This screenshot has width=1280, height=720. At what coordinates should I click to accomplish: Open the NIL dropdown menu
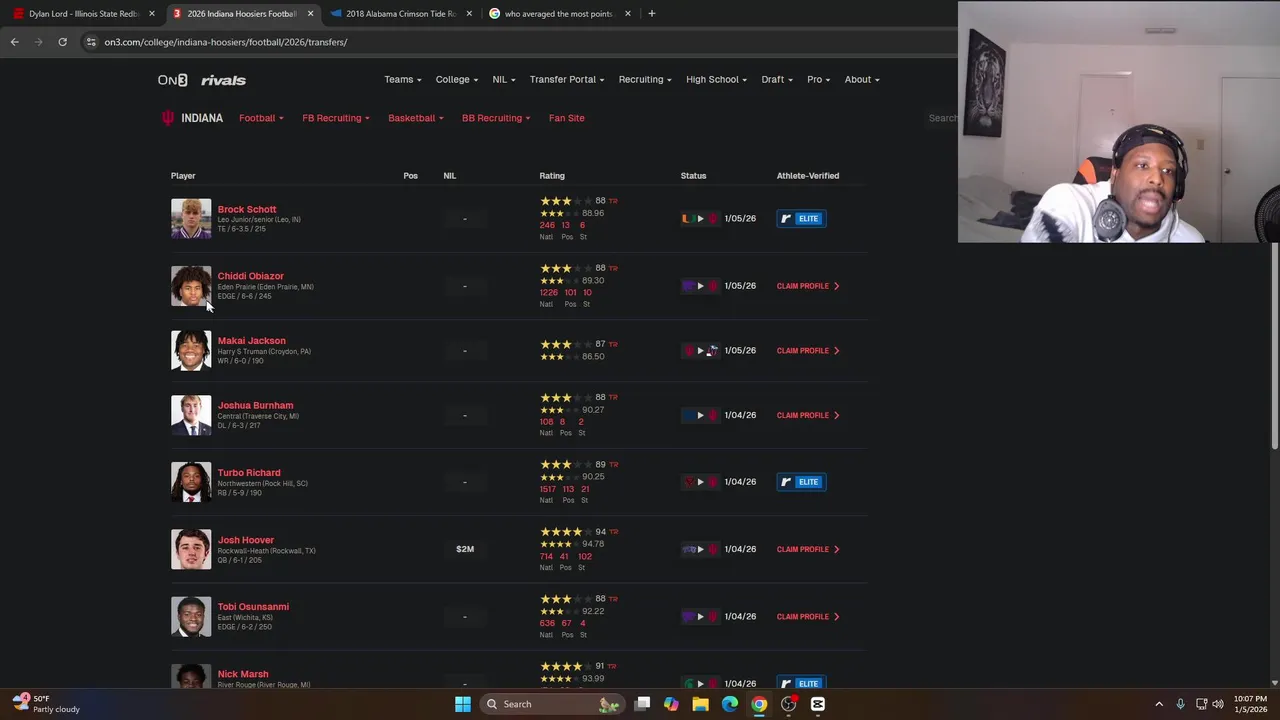503,79
